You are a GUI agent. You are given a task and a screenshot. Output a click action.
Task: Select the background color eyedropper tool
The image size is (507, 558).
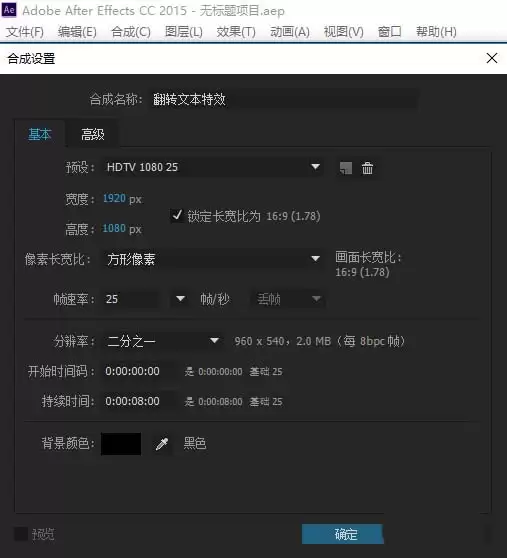pyautogui.click(x=162, y=444)
